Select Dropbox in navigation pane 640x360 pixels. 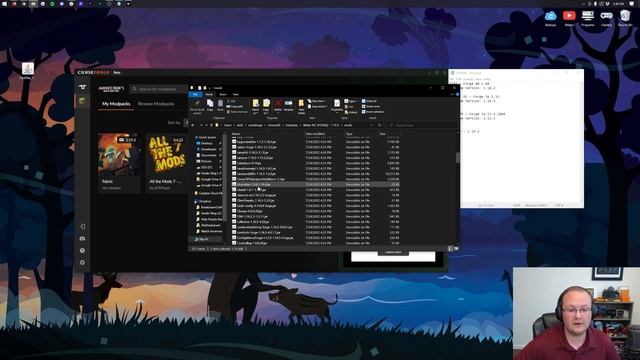pyautogui.click(x=205, y=201)
